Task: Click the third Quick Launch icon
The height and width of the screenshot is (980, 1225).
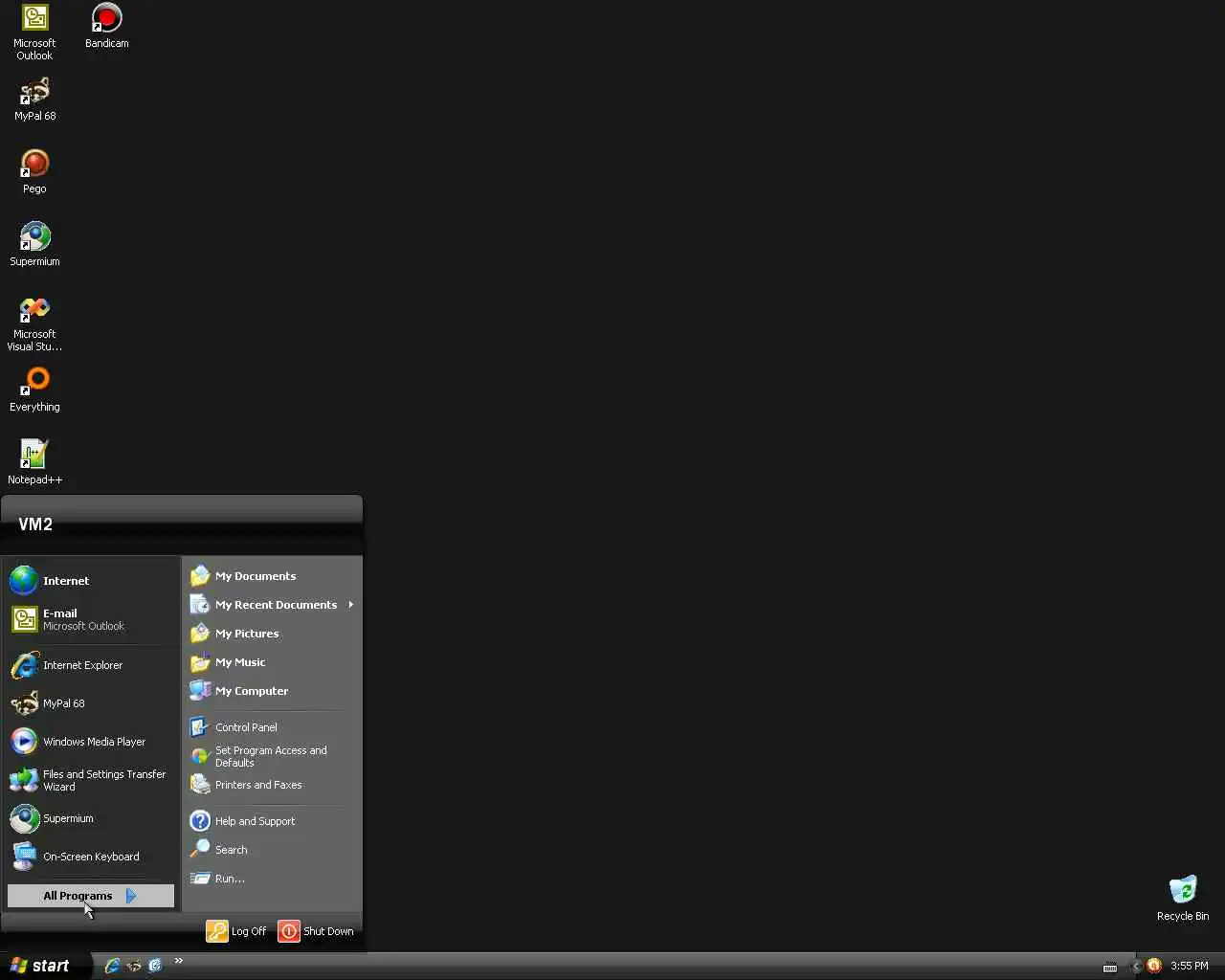Action: [x=155, y=966]
